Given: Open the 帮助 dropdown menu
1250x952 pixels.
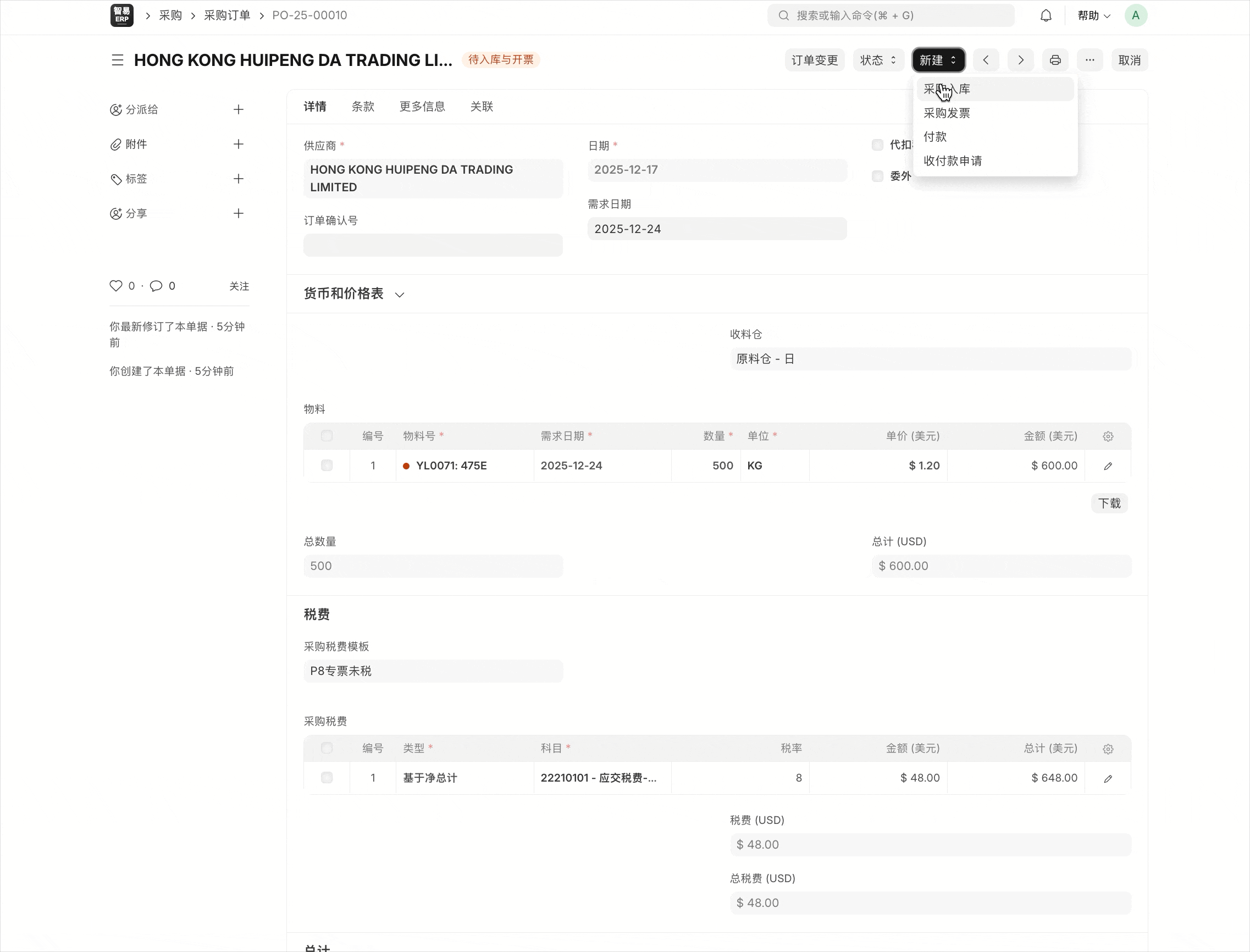Looking at the screenshot, I should [1093, 15].
